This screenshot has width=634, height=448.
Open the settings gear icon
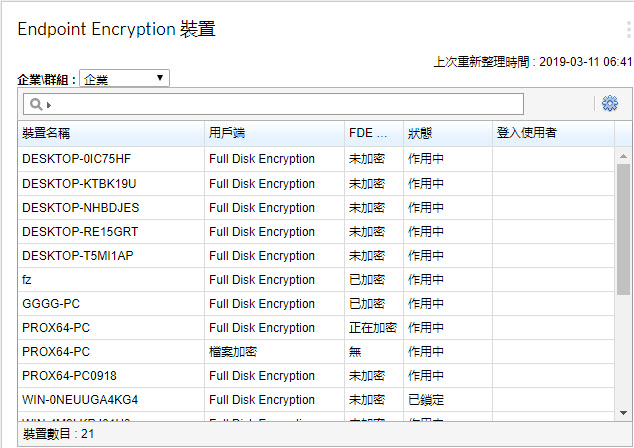610,104
